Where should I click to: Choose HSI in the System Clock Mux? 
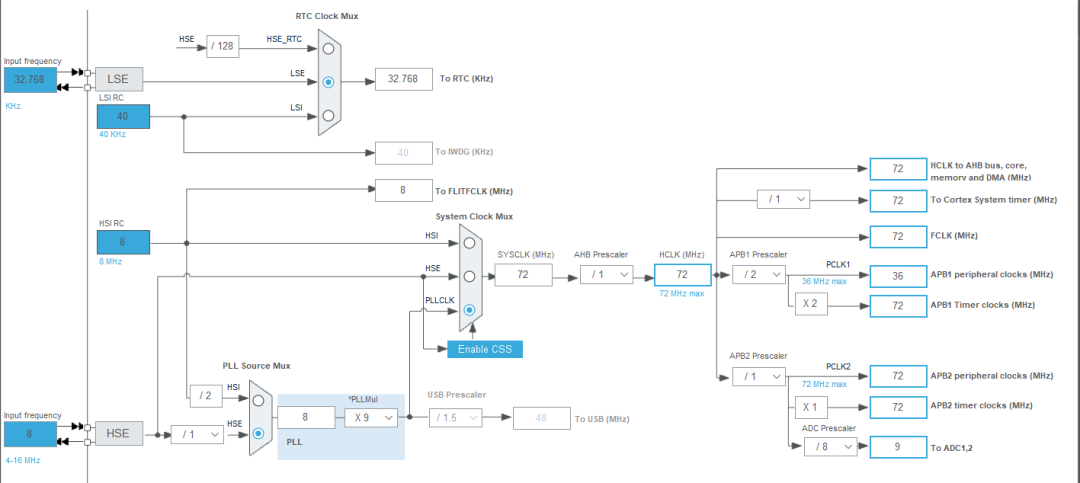pos(469,243)
